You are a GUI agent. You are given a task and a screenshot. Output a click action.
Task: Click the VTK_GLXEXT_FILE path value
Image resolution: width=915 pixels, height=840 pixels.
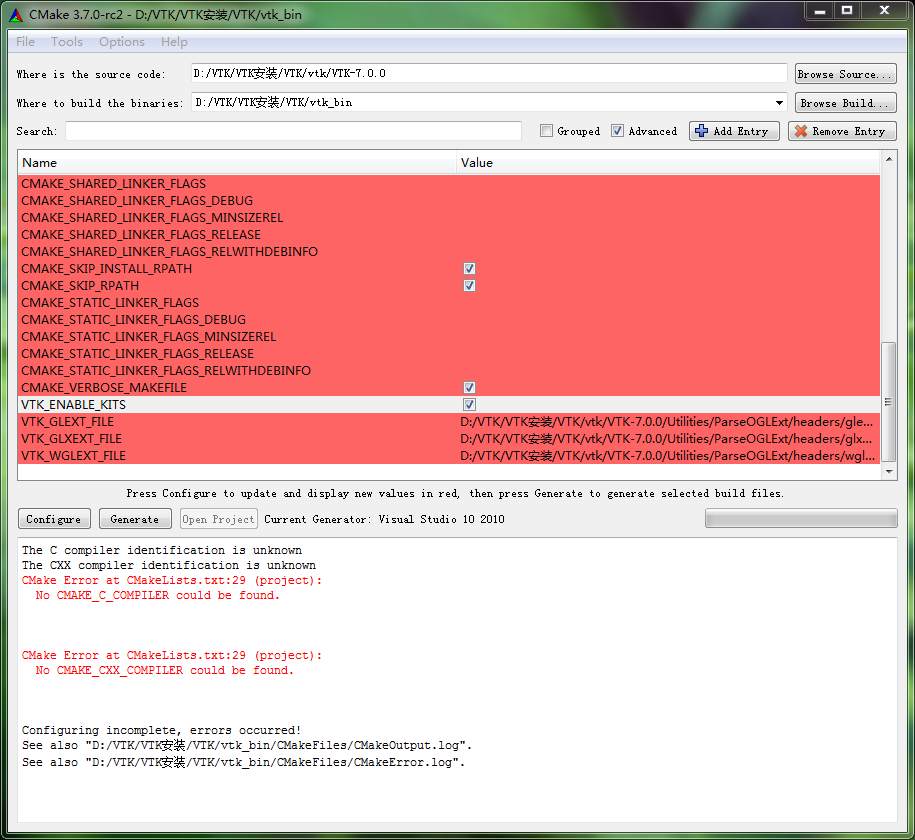pyautogui.click(x=667, y=438)
